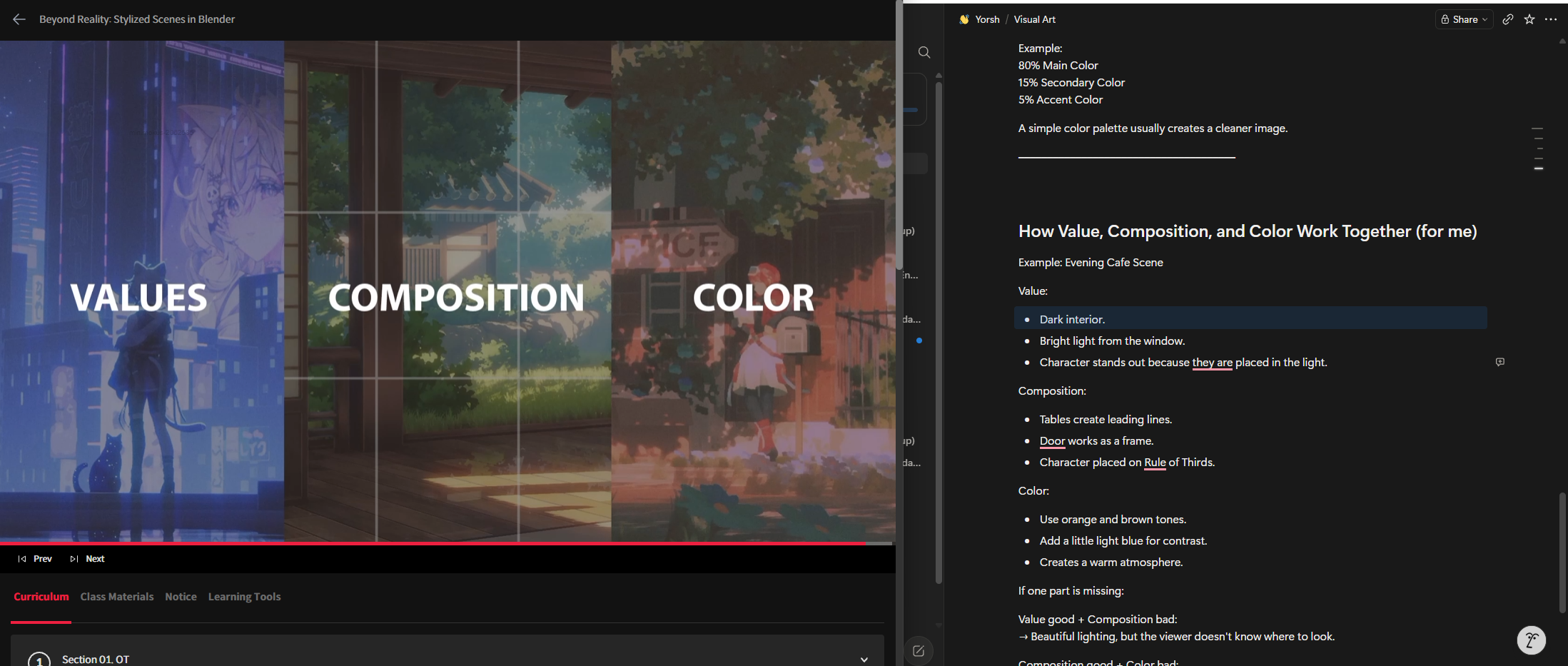Click the 'Door works as a frame.' bullet
The image size is (1568, 666).
pyautogui.click(x=1096, y=441)
